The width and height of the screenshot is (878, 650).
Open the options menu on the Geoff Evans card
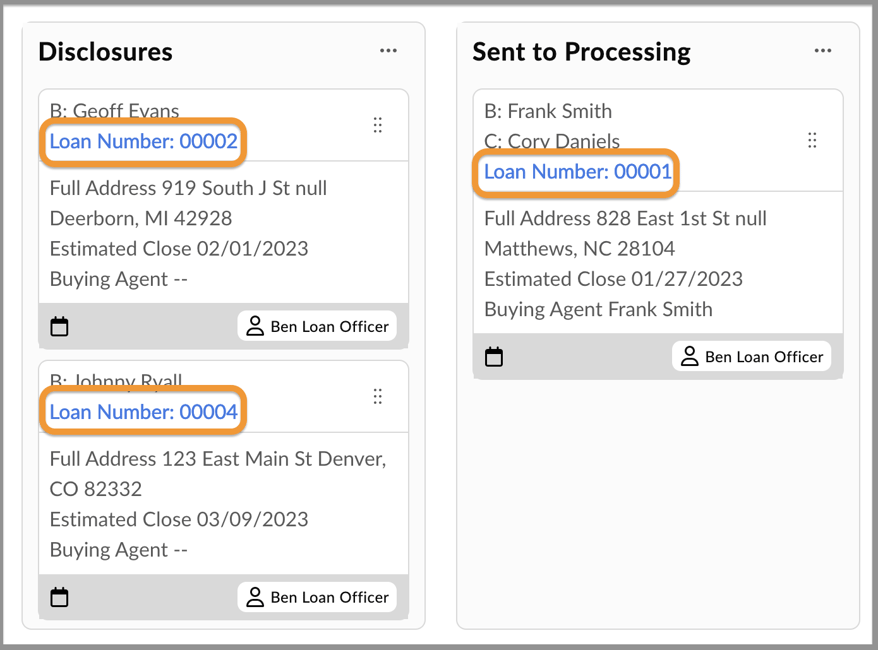[378, 124]
